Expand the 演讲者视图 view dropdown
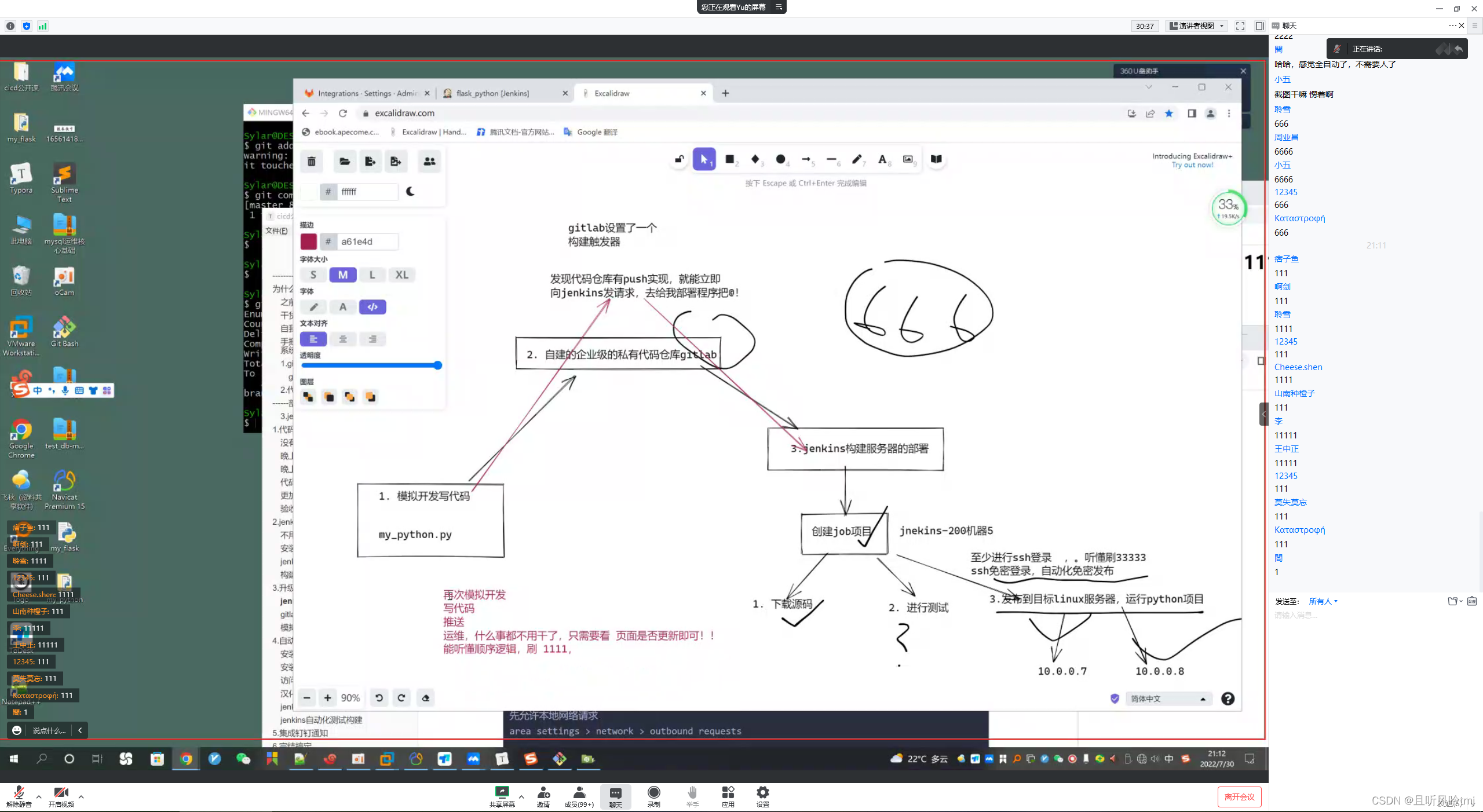 [1197, 26]
